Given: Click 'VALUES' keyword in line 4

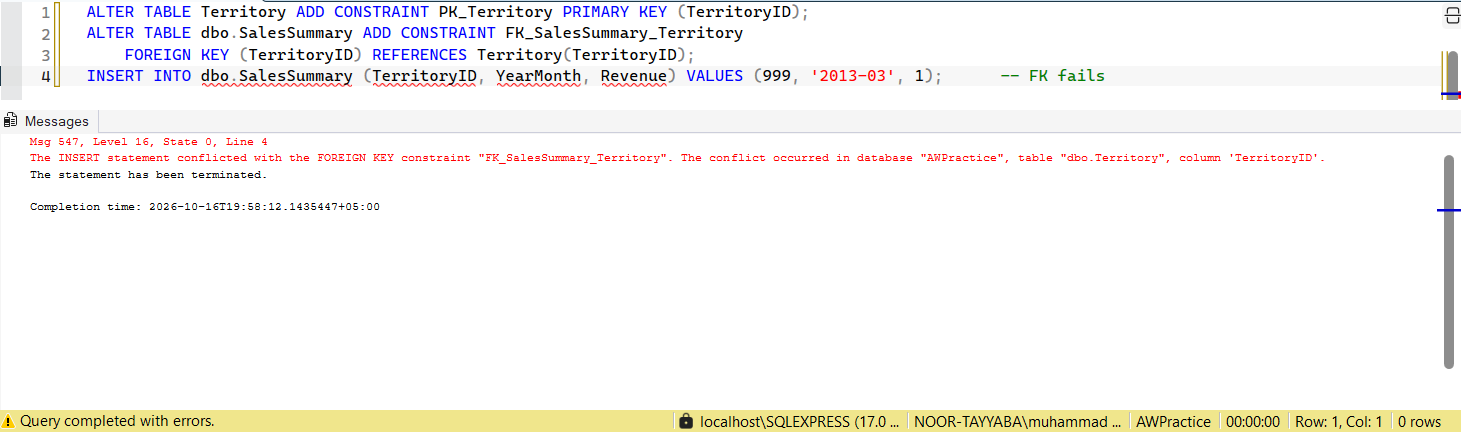Looking at the screenshot, I should [714, 76].
